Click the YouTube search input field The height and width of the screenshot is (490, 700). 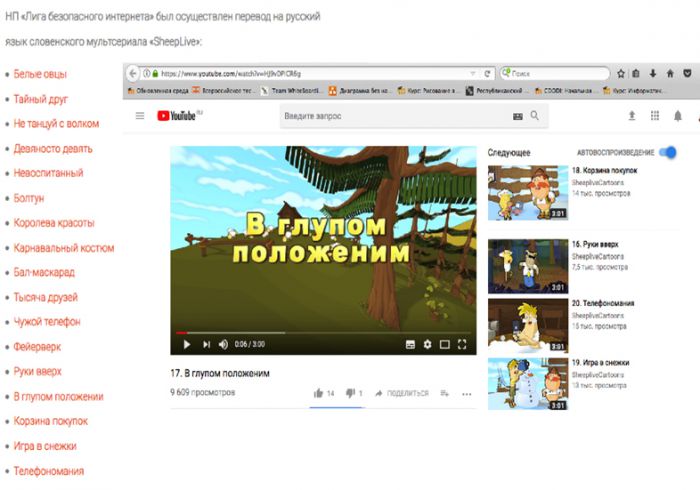click(x=395, y=116)
